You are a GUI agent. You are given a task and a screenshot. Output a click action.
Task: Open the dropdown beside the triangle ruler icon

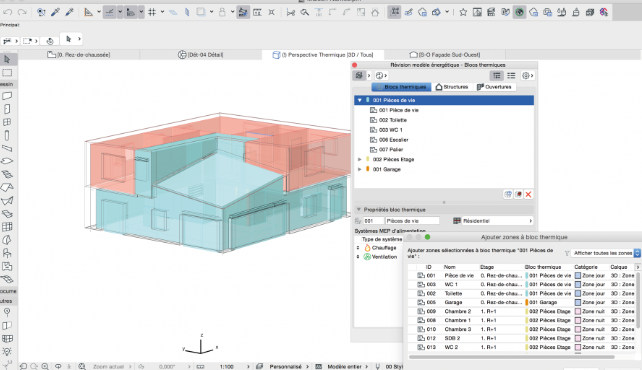tap(99, 12)
